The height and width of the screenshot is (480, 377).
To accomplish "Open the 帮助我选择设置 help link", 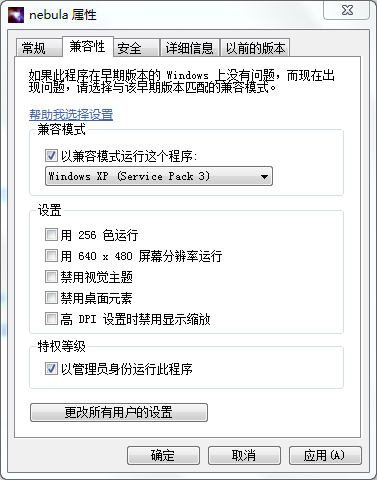I will click(x=71, y=115).
